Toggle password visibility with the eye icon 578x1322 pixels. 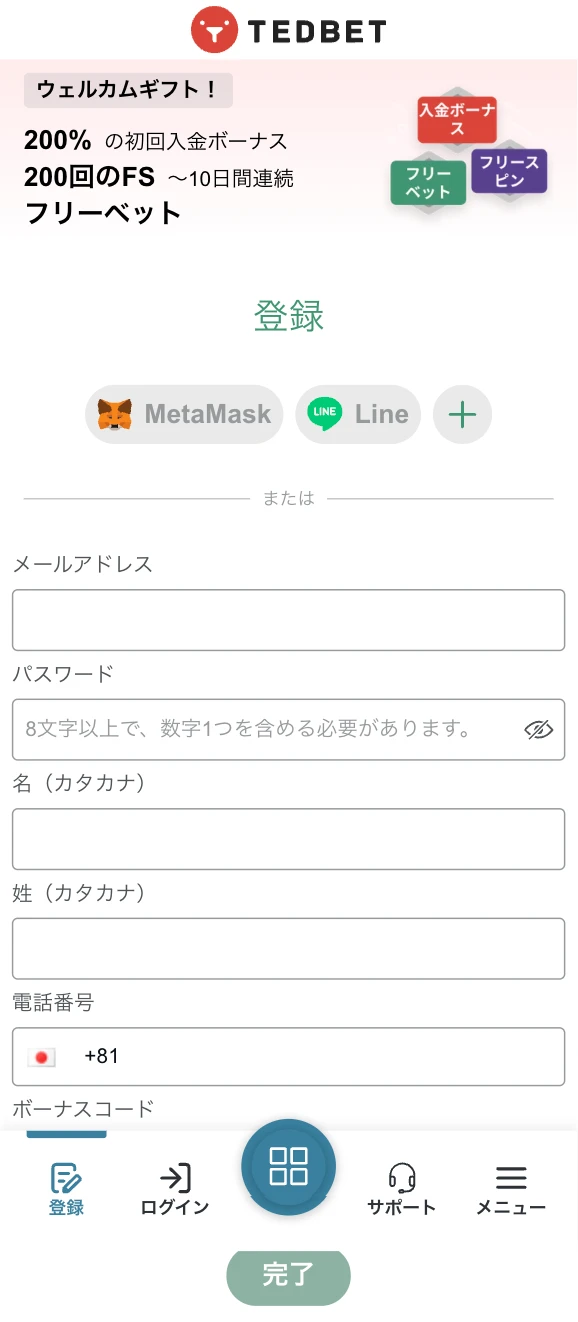click(x=539, y=729)
